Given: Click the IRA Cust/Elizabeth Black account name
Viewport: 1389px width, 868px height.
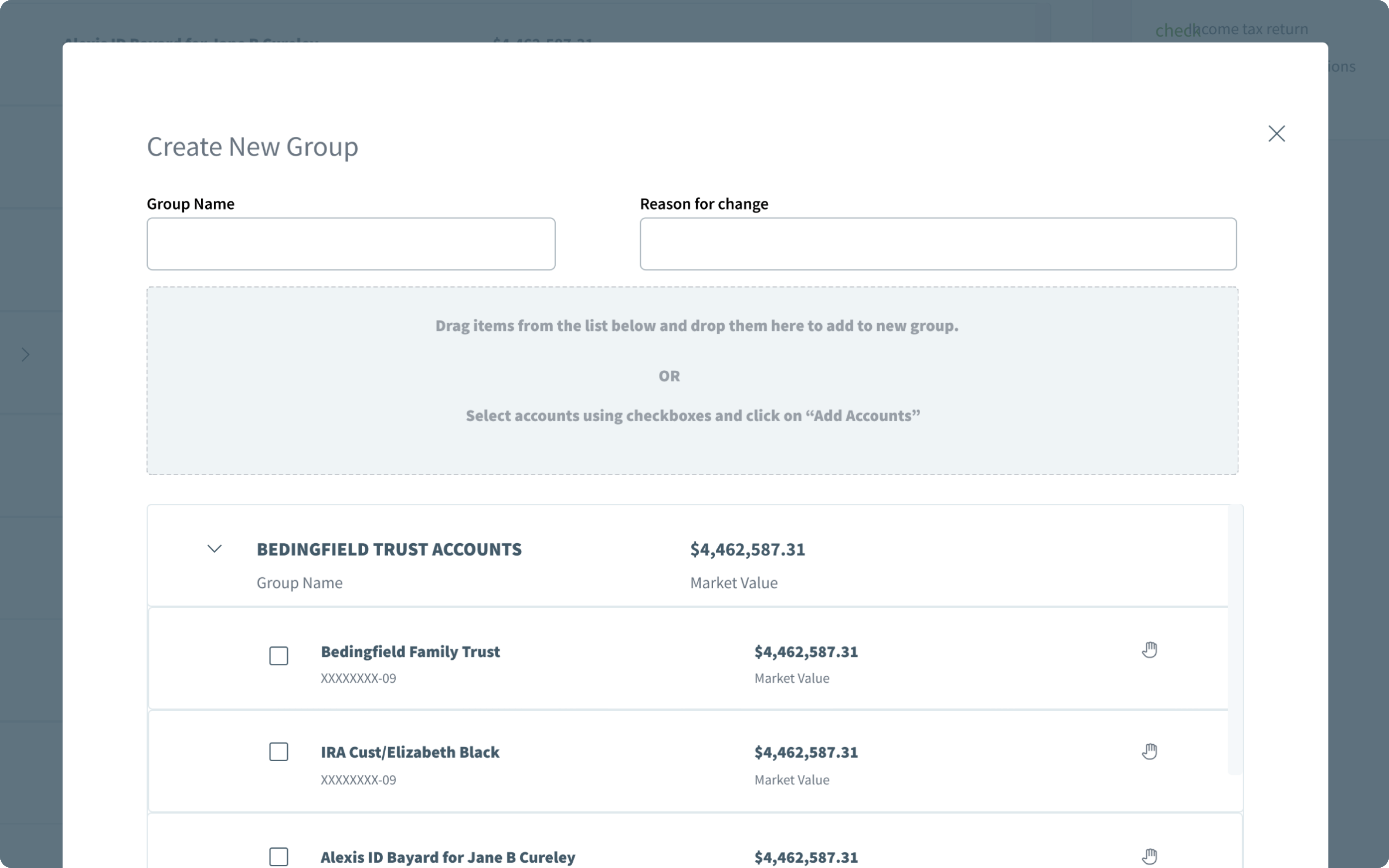Looking at the screenshot, I should pos(410,752).
